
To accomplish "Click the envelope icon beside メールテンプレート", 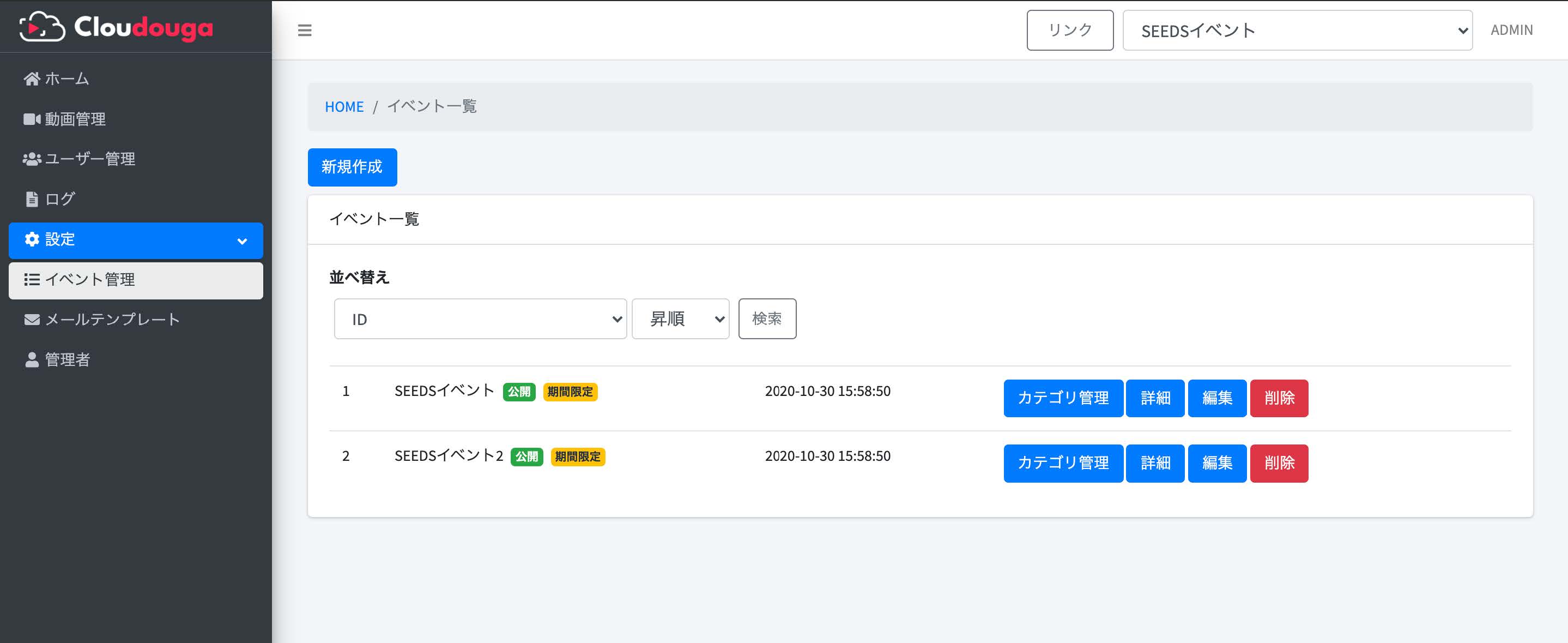I will point(32,320).
